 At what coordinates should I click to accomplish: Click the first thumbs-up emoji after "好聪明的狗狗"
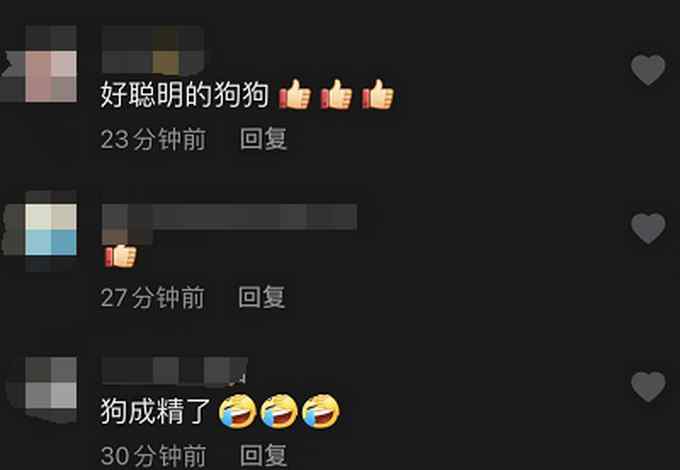(295, 94)
